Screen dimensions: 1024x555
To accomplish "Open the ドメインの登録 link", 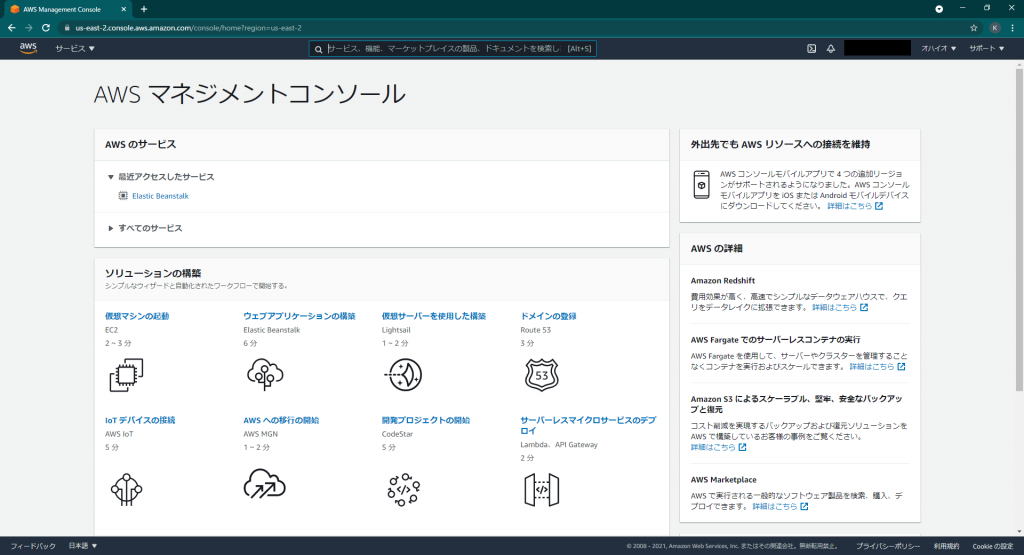I will (548, 316).
